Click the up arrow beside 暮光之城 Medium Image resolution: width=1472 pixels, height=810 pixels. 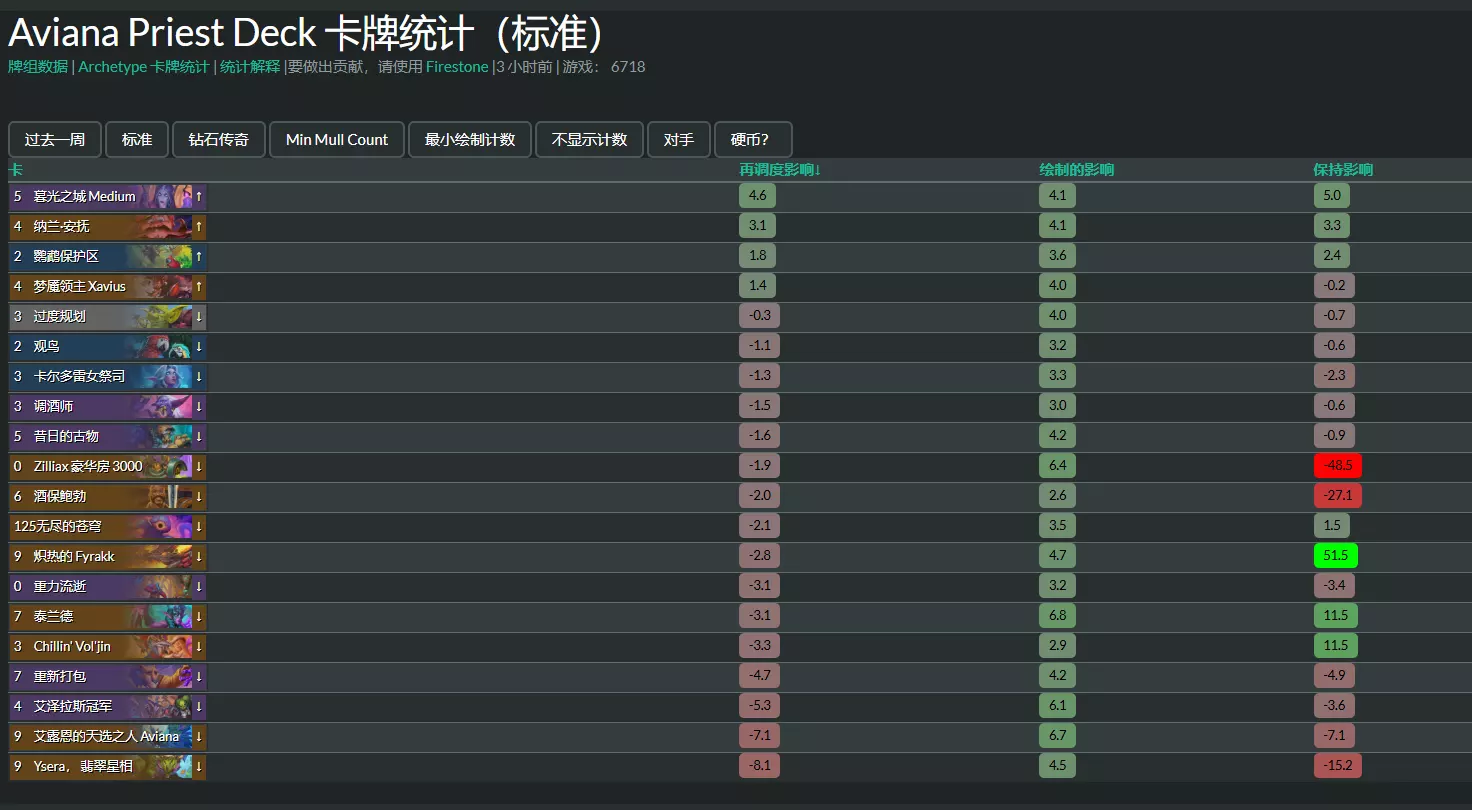(198, 196)
